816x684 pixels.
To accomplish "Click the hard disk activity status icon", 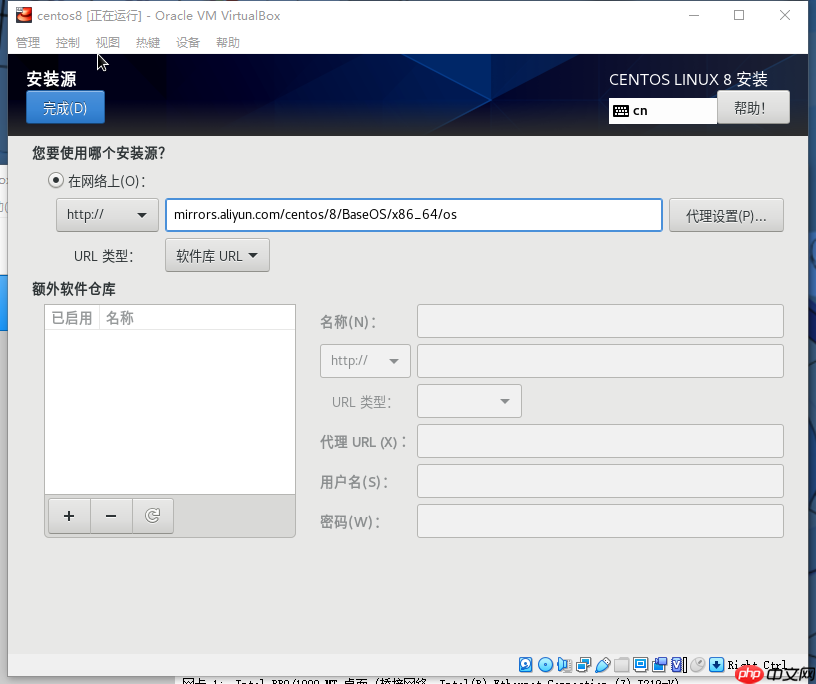I will tap(525, 664).
